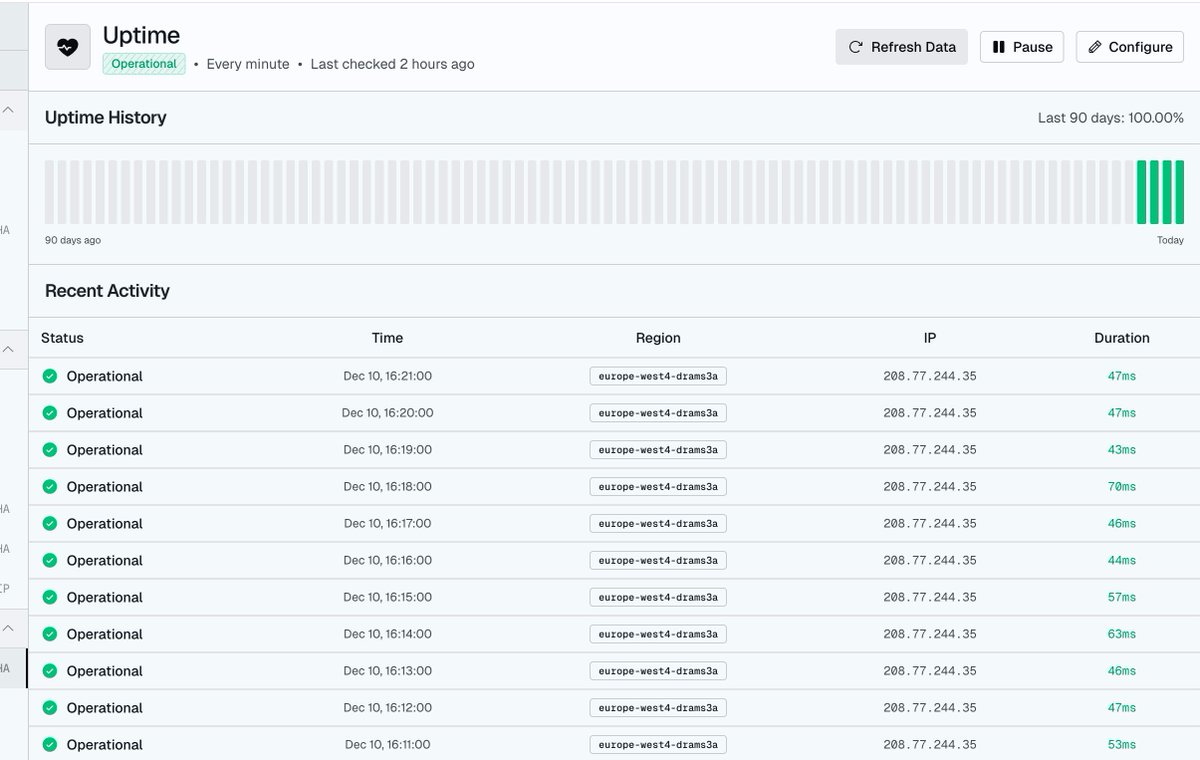Click the Operational status badge under Uptime
Viewport: 1200px width, 760px height.
coord(144,64)
